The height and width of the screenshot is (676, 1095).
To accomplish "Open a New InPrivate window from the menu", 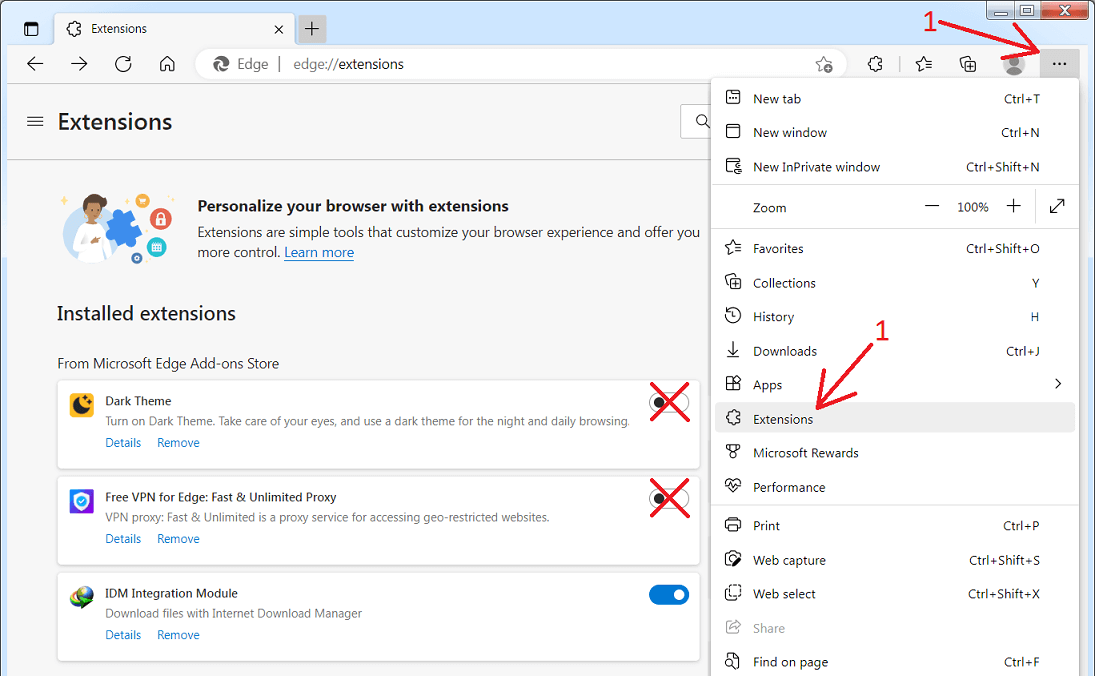I will coord(817,166).
